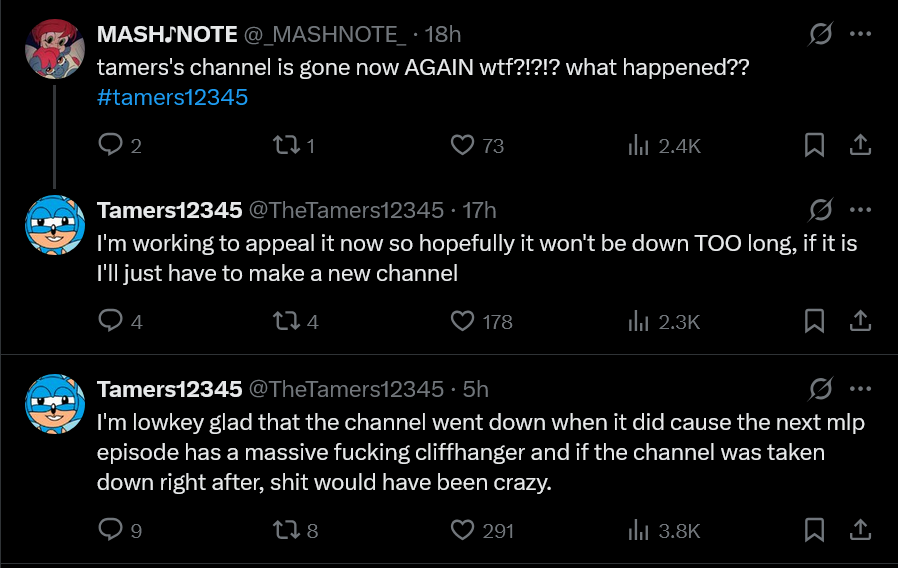Share the cliffhanger tweet from 5h ago
898x568 pixels.
click(x=859, y=530)
